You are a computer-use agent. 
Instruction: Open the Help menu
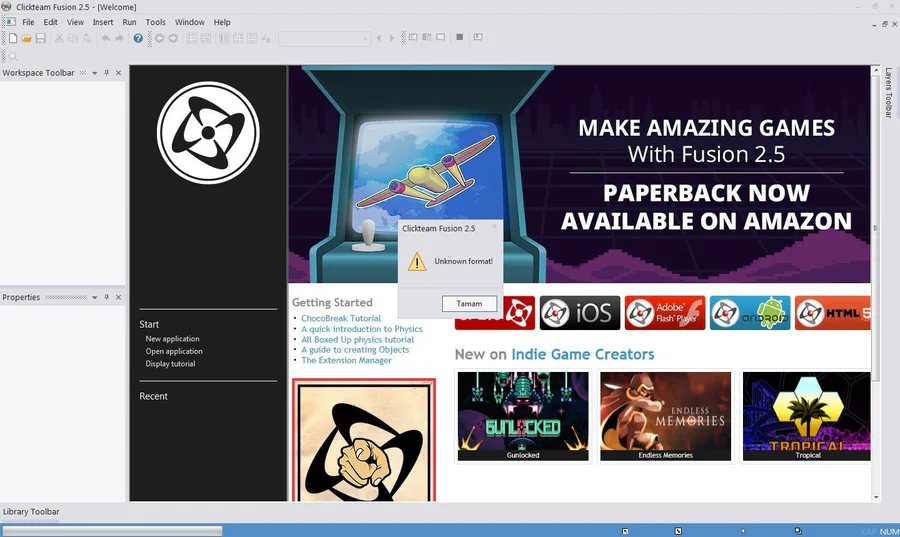click(222, 22)
